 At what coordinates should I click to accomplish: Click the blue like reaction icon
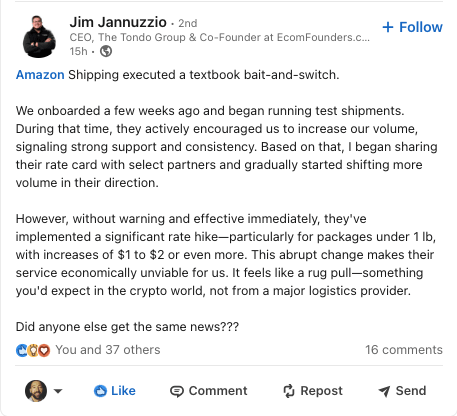pyautogui.click(x=21, y=350)
